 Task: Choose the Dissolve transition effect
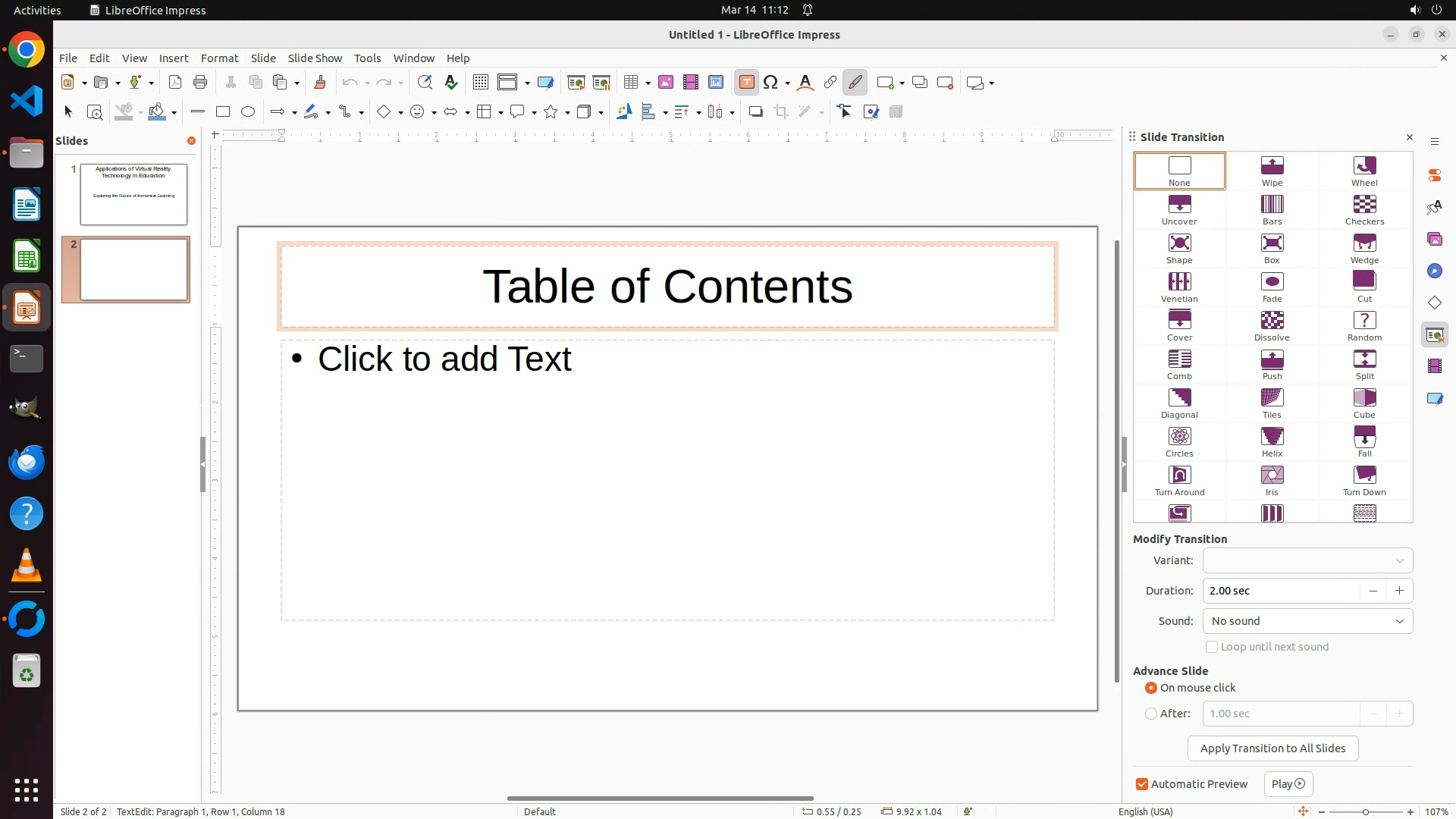(x=1272, y=326)
